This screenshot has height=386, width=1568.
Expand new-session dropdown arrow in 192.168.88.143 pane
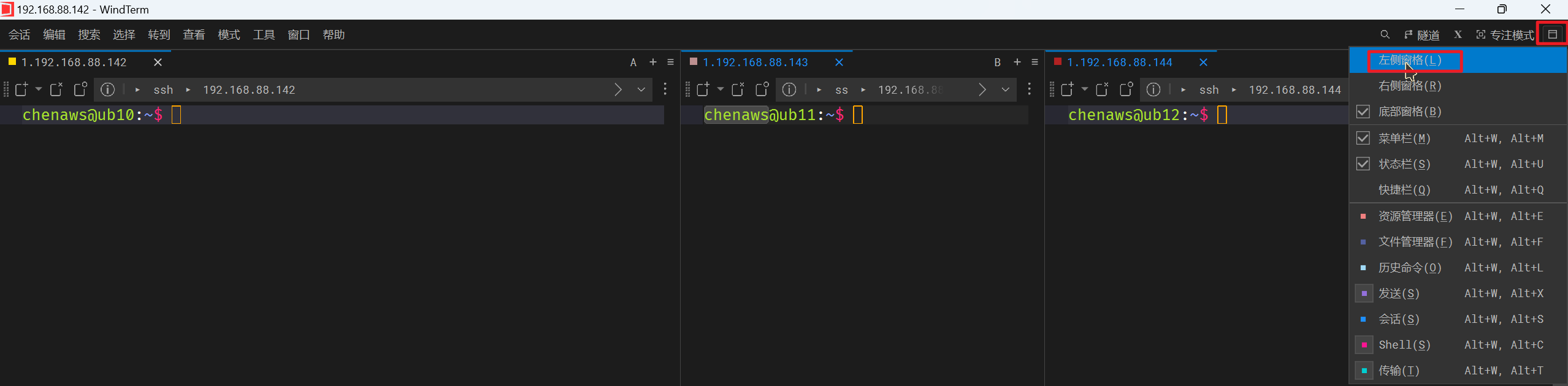721,89
